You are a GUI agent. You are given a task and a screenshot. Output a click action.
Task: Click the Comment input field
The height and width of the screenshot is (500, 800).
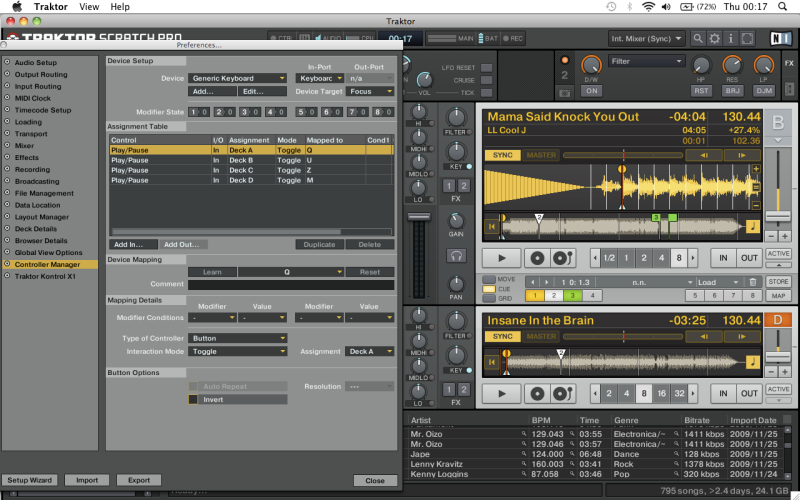tap(291, 285)
